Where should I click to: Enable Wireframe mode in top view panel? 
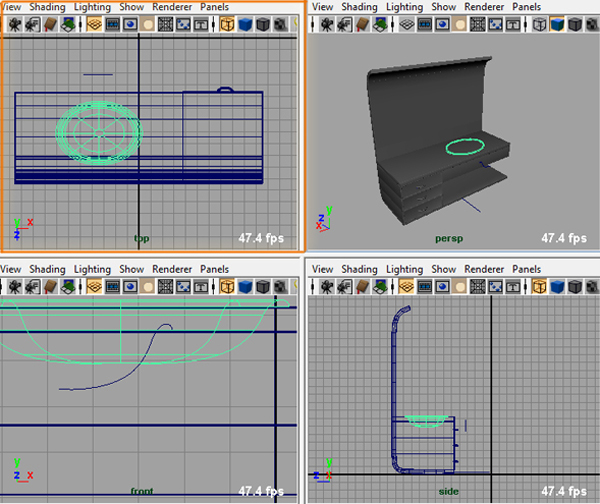(x=227, y=24)
